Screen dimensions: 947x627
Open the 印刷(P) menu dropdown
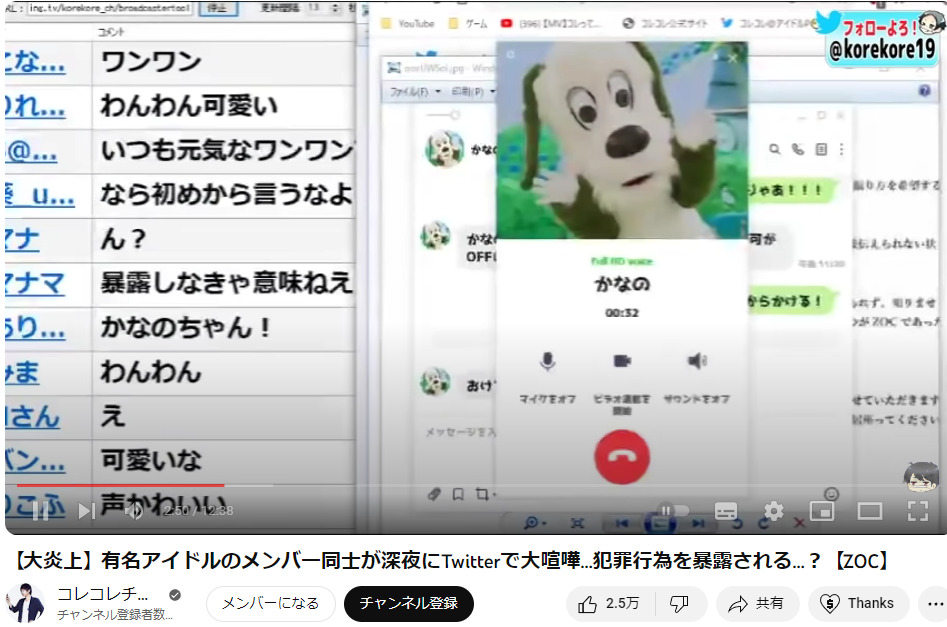pyautogui.click(x=474, y=92)
